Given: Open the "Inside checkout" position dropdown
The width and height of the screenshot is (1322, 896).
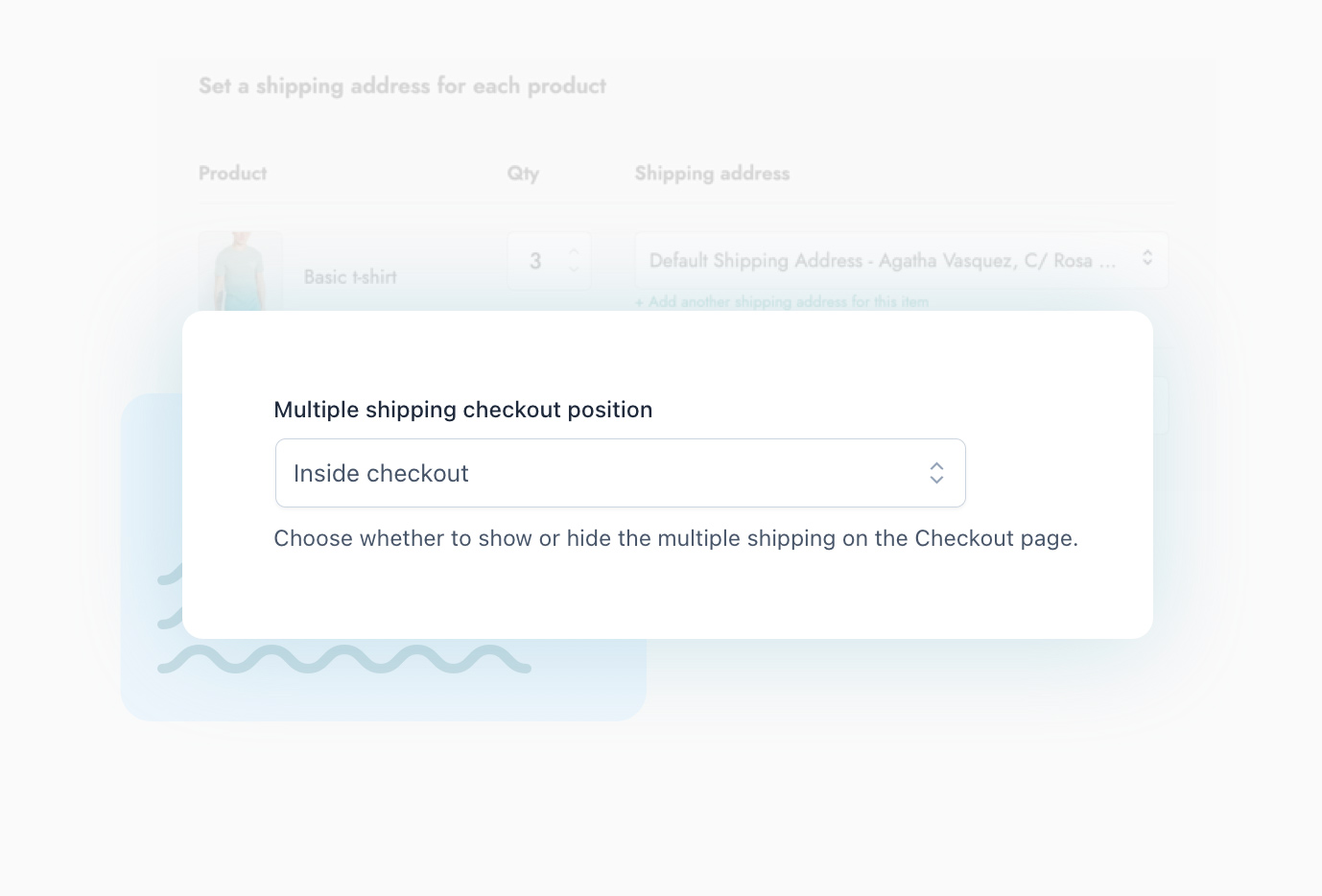Looking at the screenshot, I should (620, 473).
